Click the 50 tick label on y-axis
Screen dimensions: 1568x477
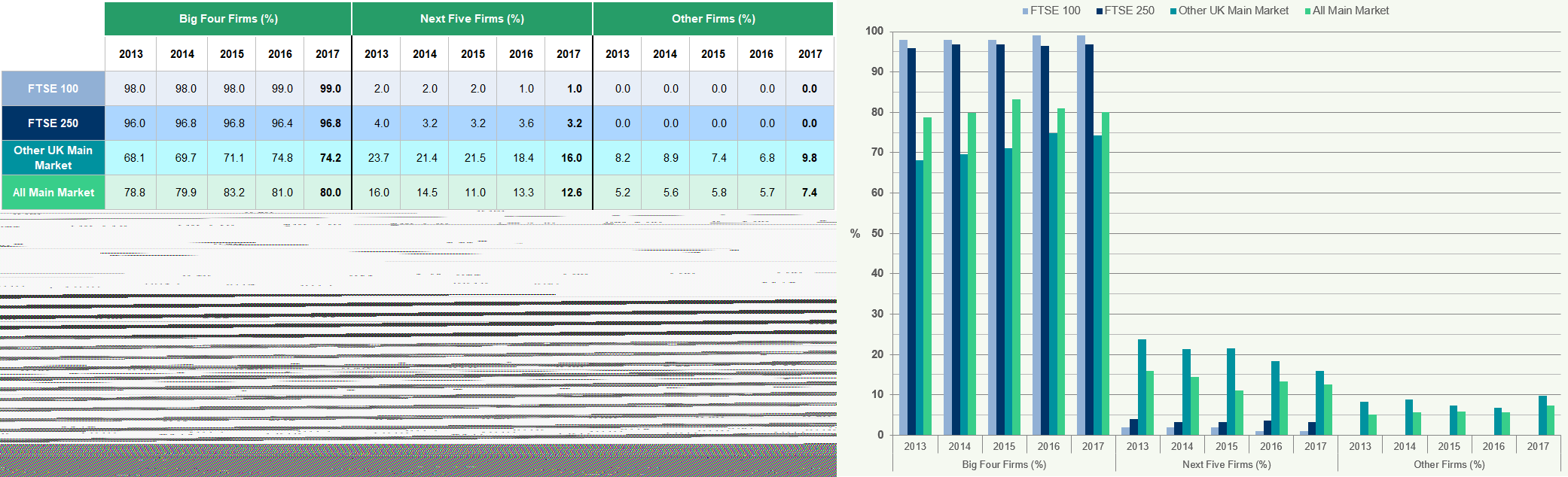877,233
